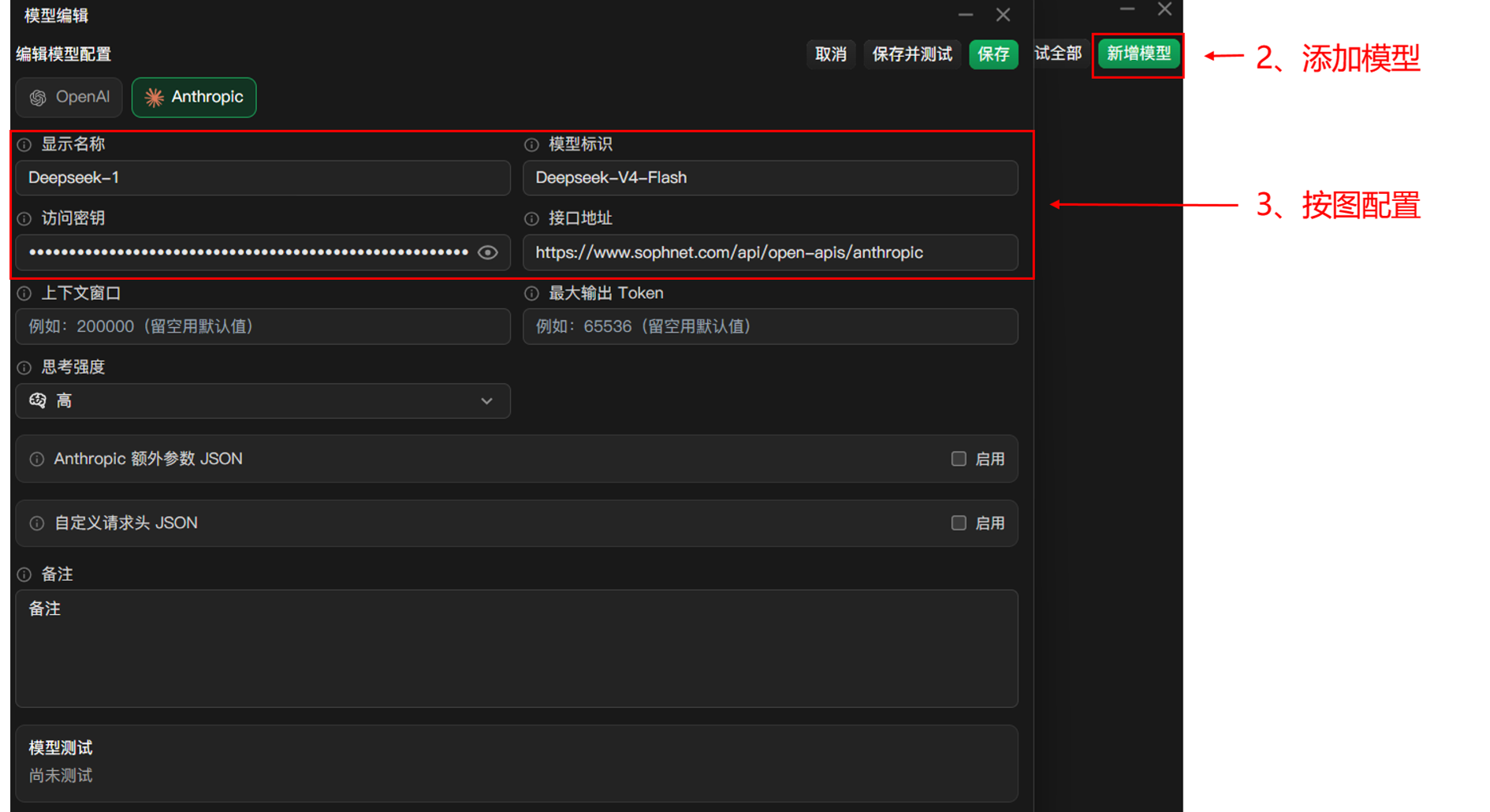This screenshot has height=812, width=1490.
Task: Click the info icon beside 显示名称
Action: (x=24, y=144)
